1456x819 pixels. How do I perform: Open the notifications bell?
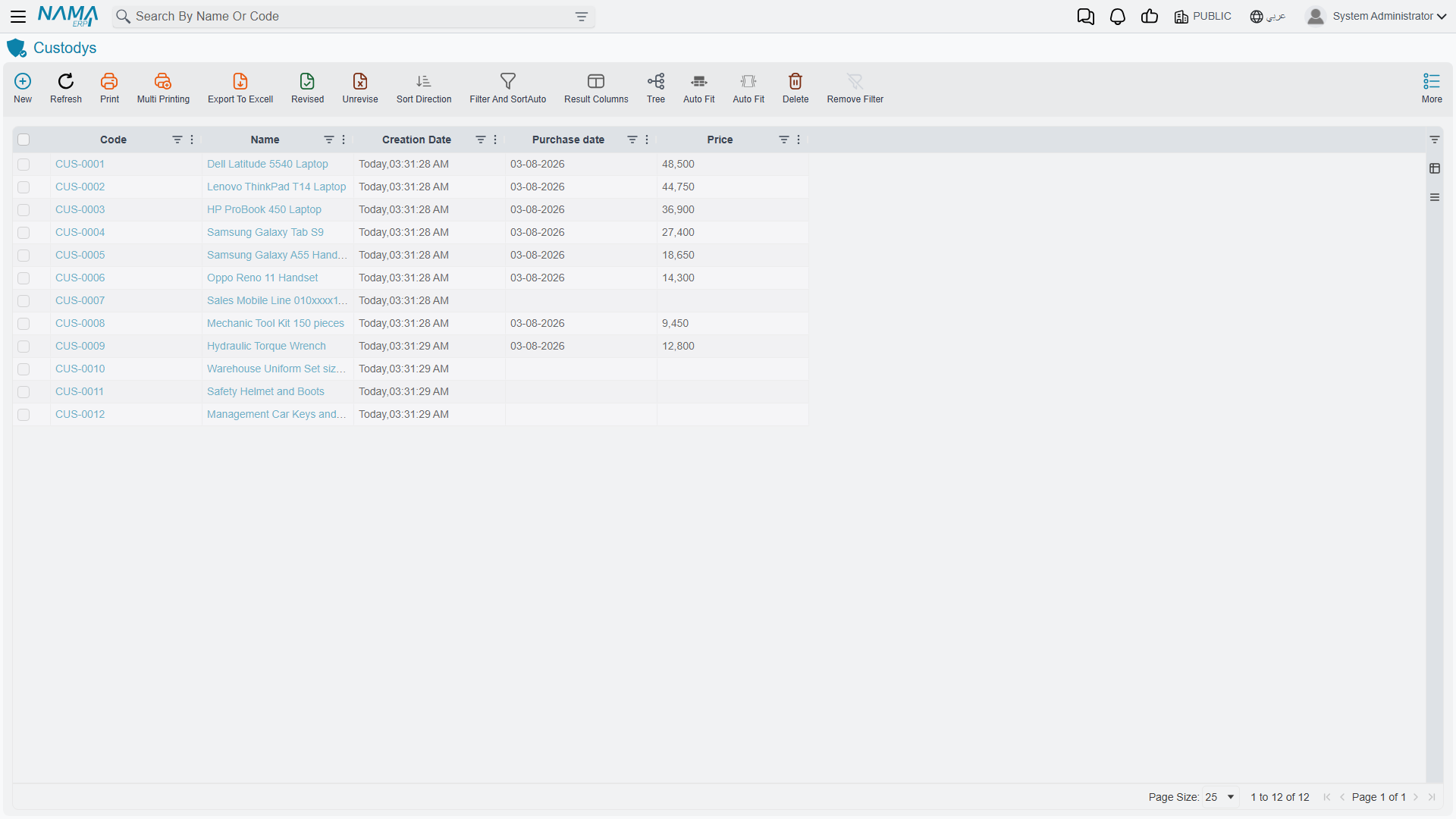(x=1118, y=17)
